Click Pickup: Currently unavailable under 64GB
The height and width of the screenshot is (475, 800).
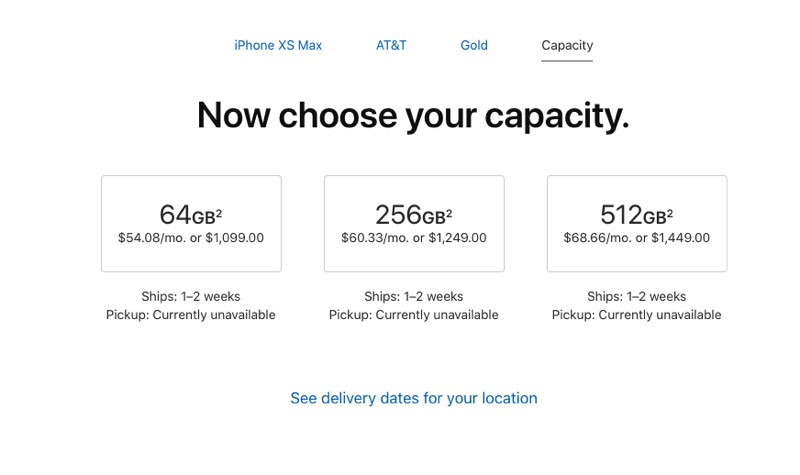(191, 314)
